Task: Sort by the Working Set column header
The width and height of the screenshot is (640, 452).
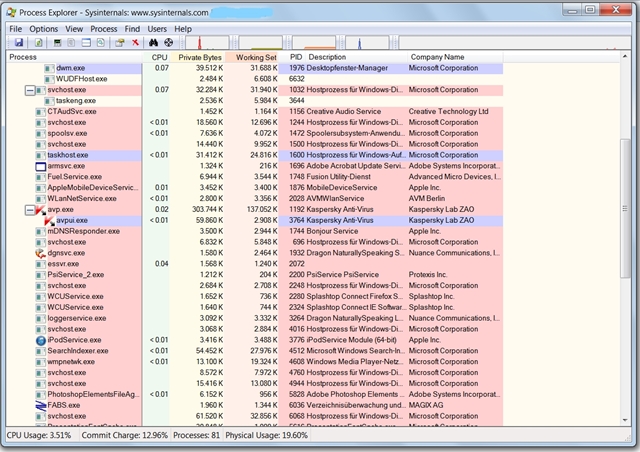Action: point(251,57)
